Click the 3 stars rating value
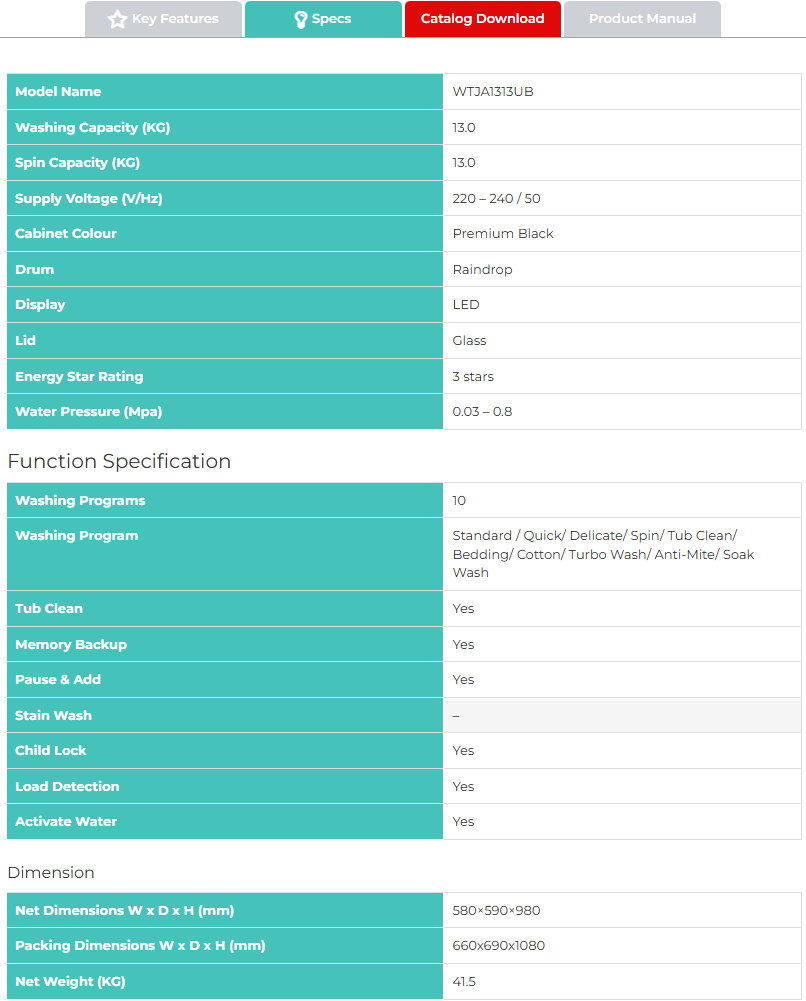This screenshot has height=1001, width=806. 473,377
